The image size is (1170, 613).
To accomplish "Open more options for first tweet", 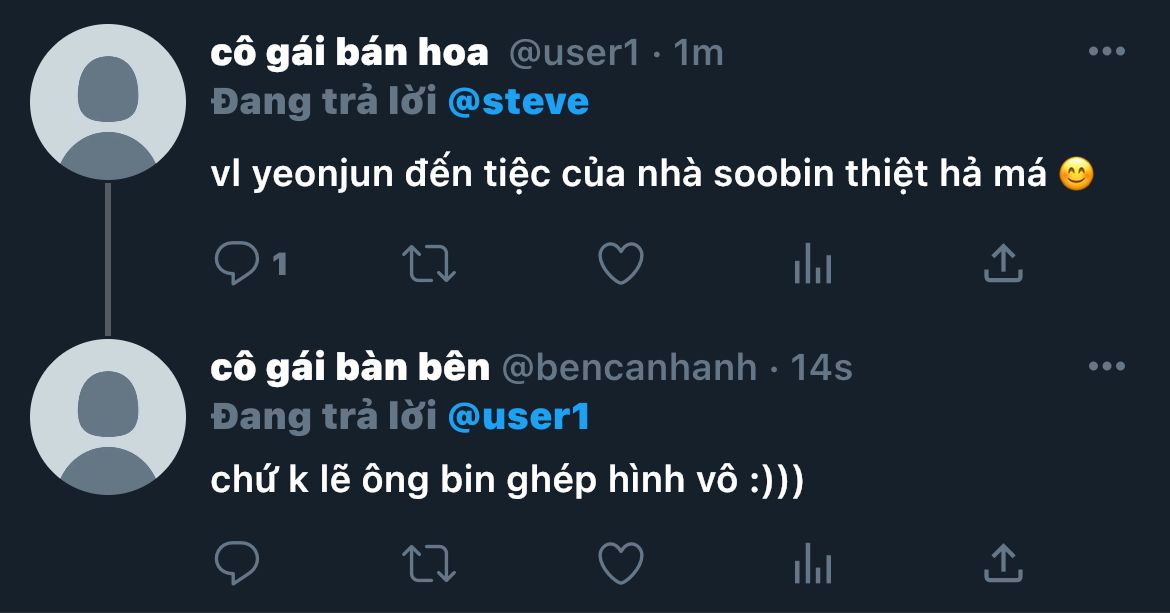I will click(1107, 52).
